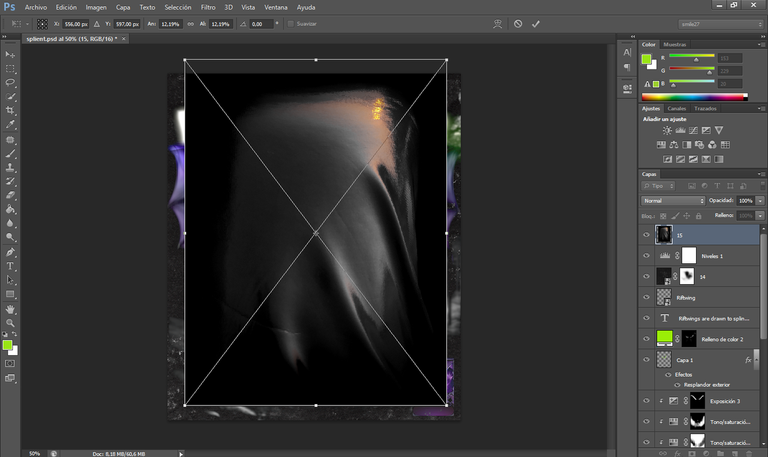Select the Blur tool
768x457 pixels.
click(10, 223)
